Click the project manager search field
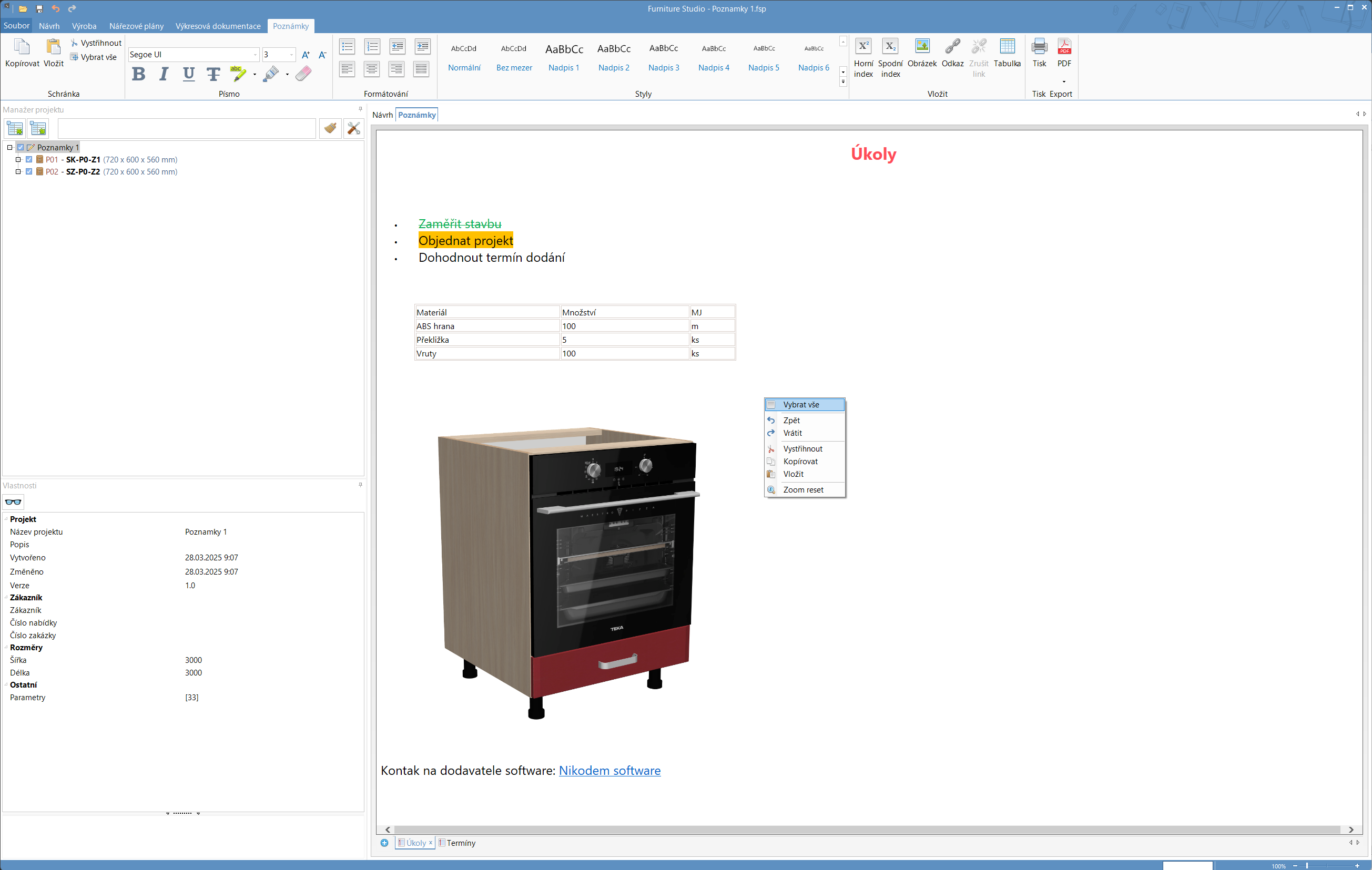 (187, 128)
